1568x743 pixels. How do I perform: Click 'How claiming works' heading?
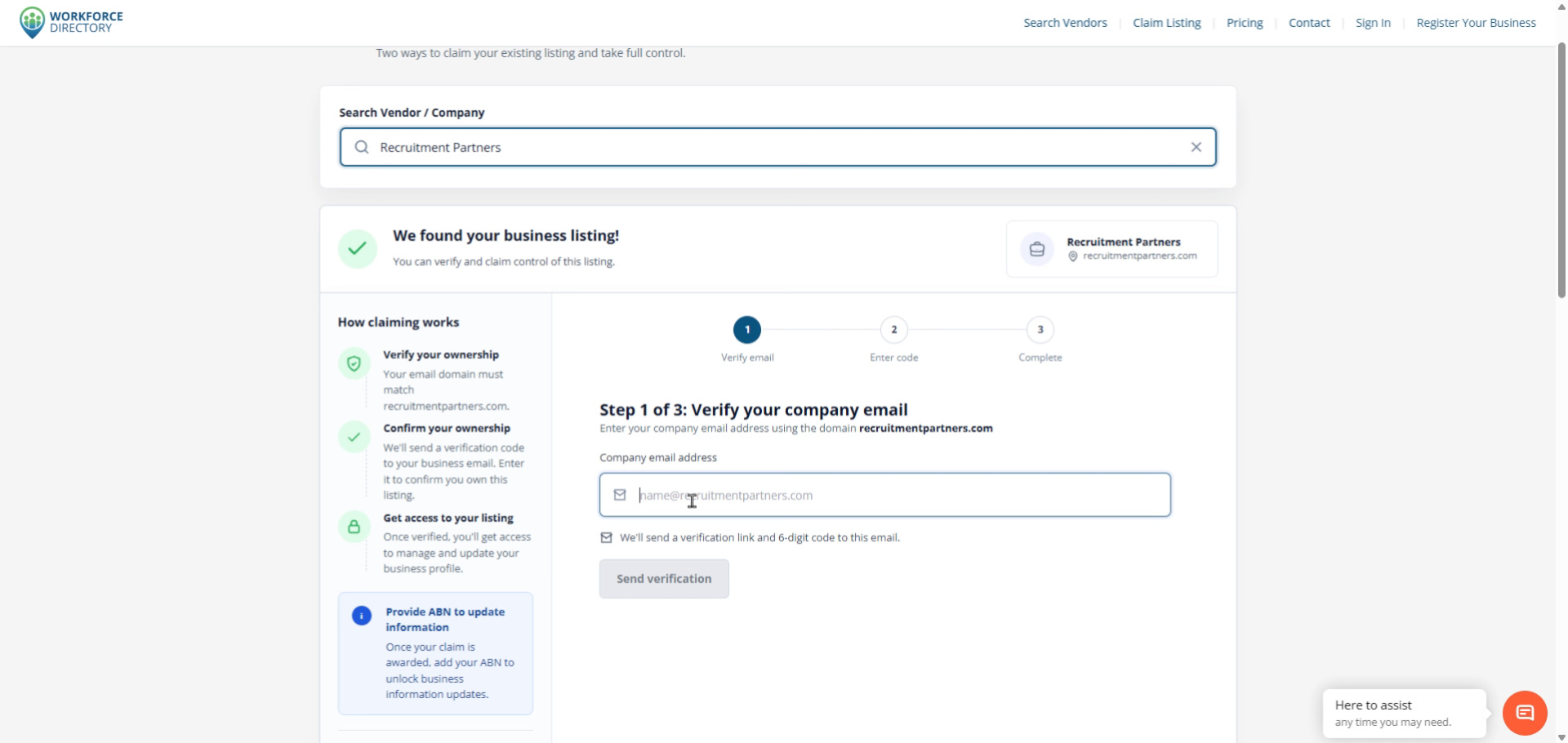click(x=399, y=323)
